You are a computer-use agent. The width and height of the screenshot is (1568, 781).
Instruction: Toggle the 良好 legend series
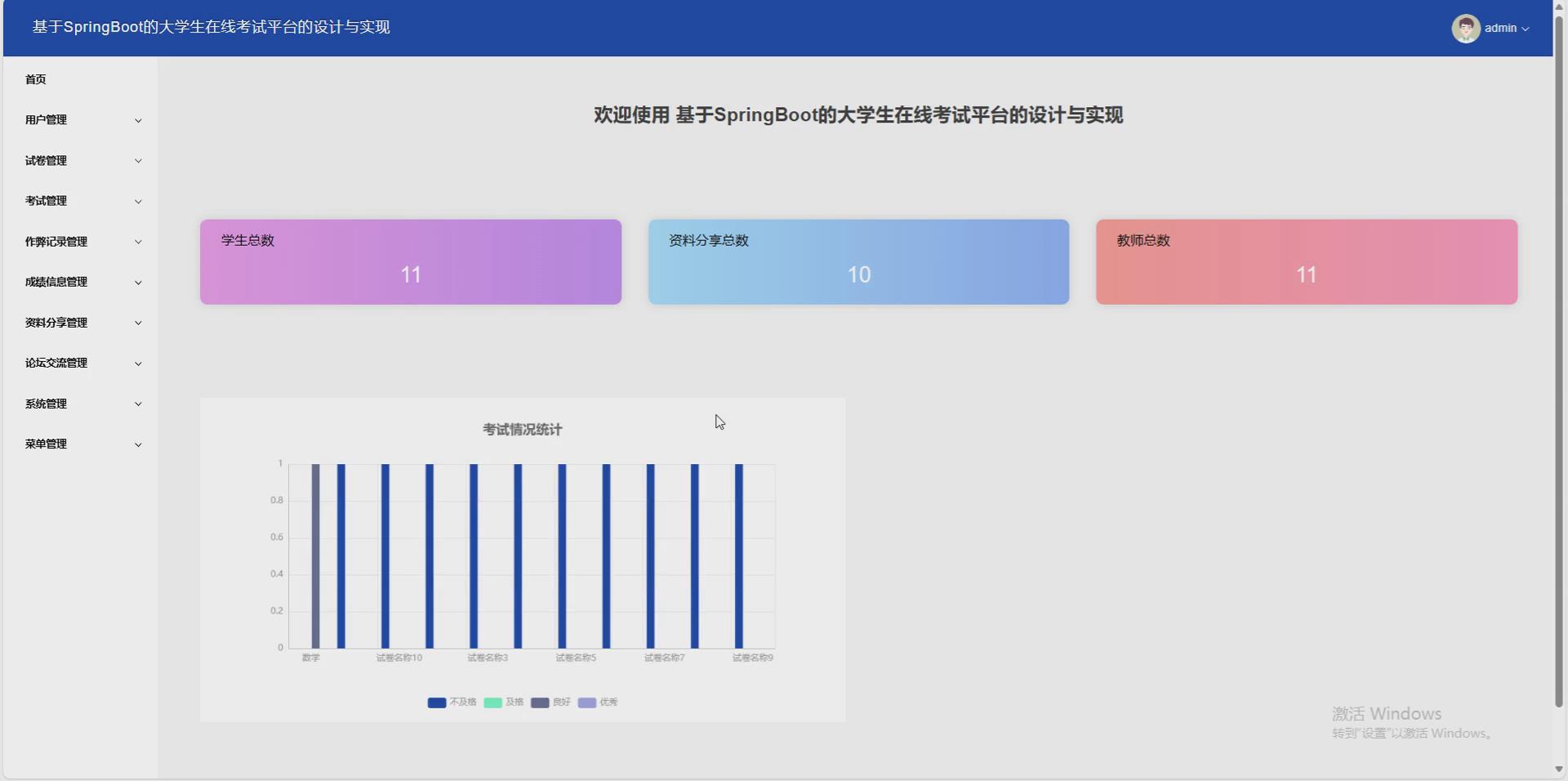click(x=550, y=703)
